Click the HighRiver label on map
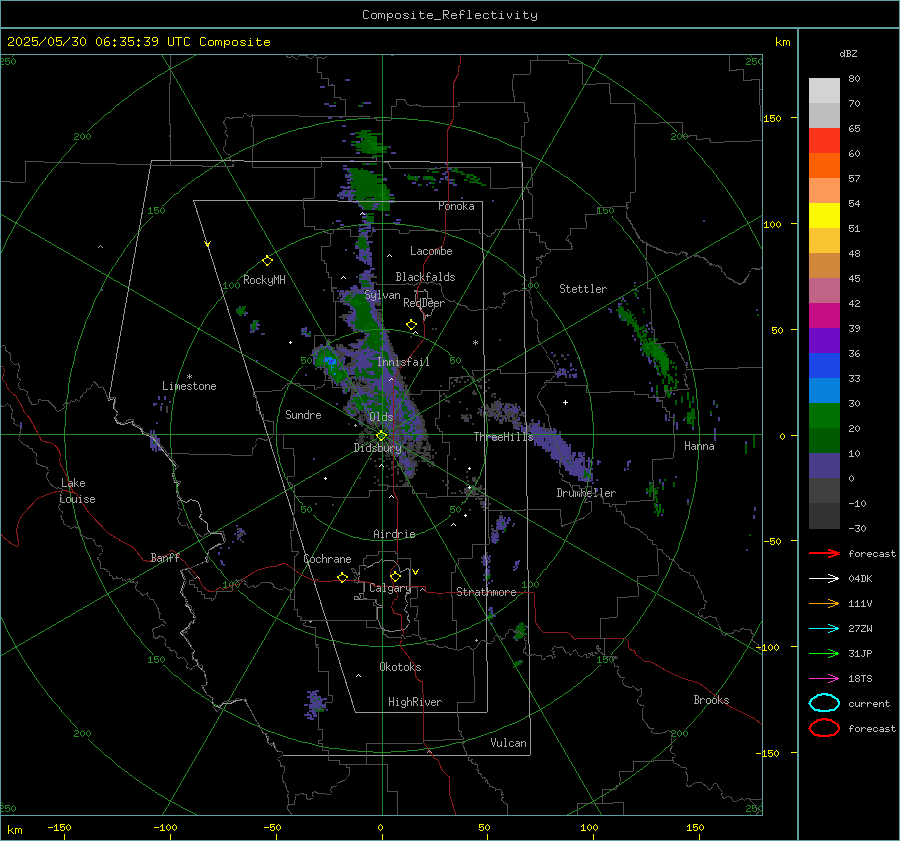 415,702
